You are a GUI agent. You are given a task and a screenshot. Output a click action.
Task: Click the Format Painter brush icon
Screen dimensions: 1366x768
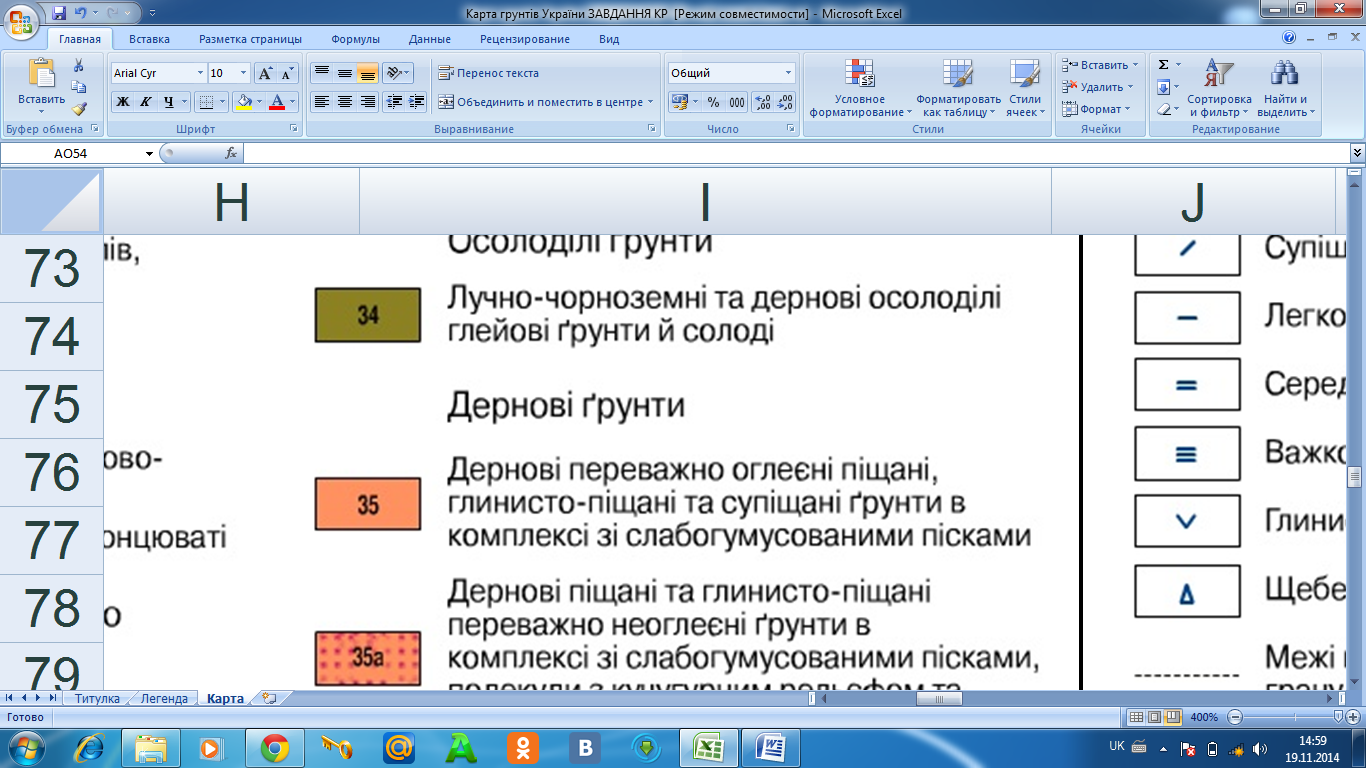[79, 109]
